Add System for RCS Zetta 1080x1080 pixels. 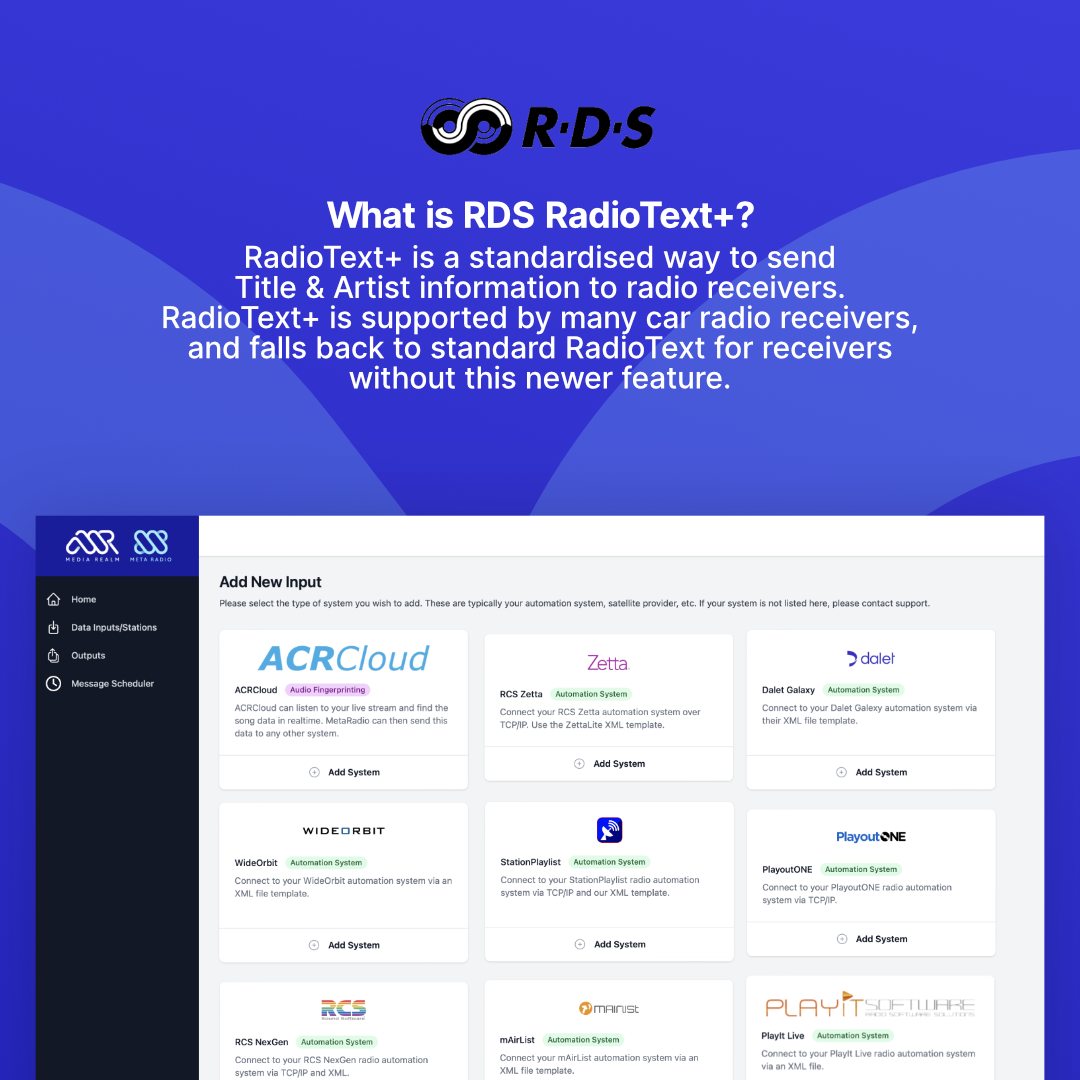pos(609,764)
